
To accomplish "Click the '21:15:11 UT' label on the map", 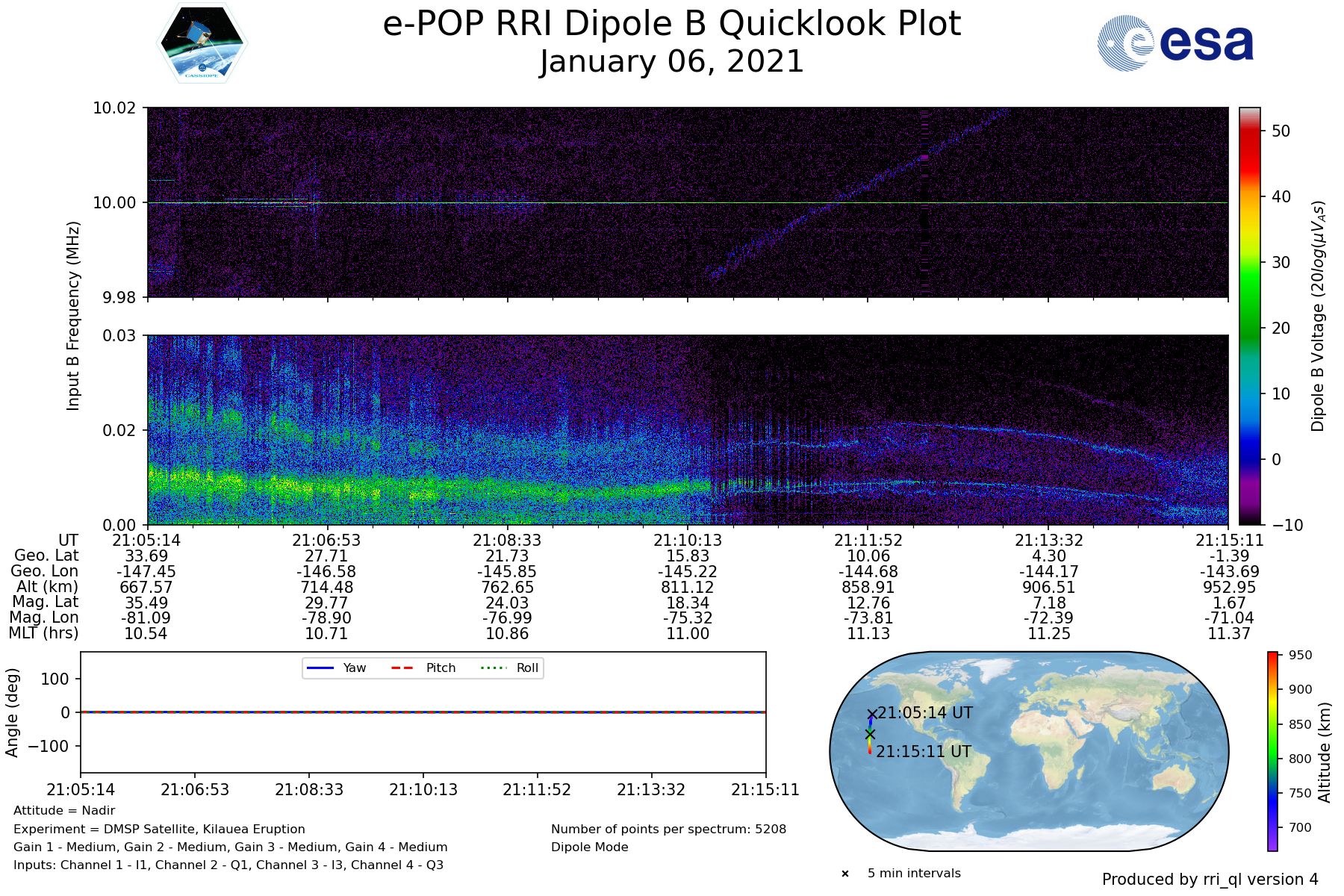I will [924, 752].
